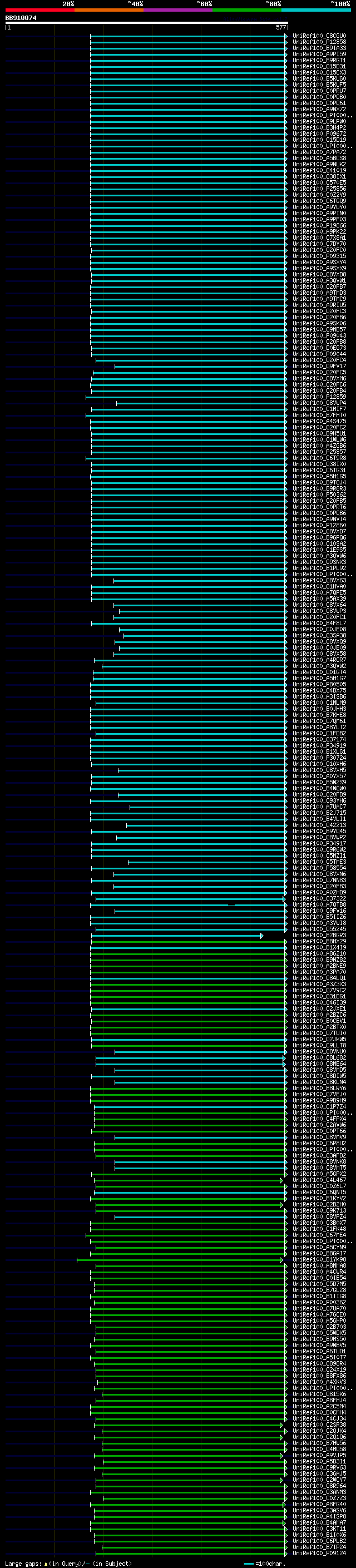Select the UniRef100_A8G210 label
The height and width of the screenshot is (1568, 356).
(x=319, y=954)
